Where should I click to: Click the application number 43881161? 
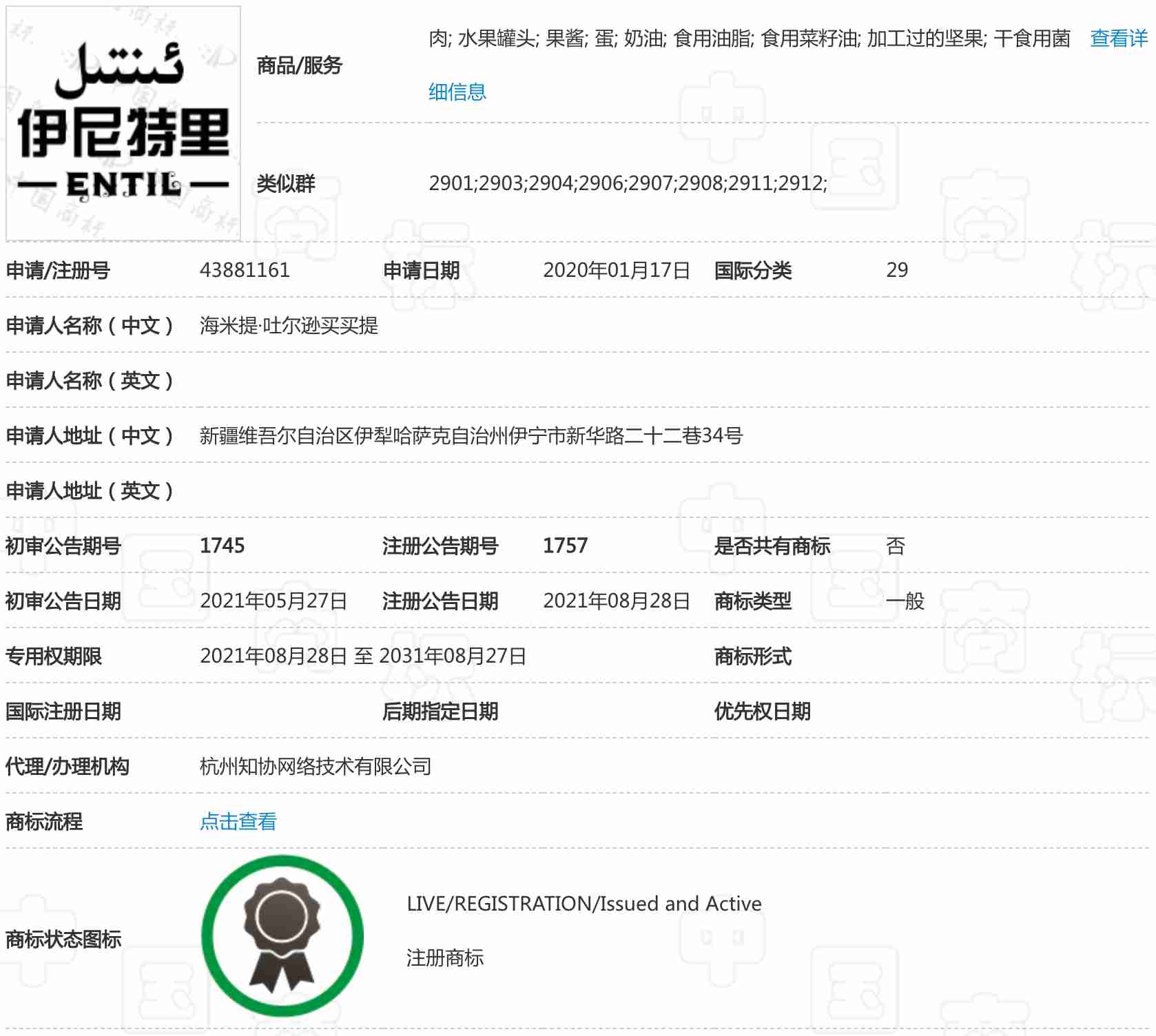[245, 270]
